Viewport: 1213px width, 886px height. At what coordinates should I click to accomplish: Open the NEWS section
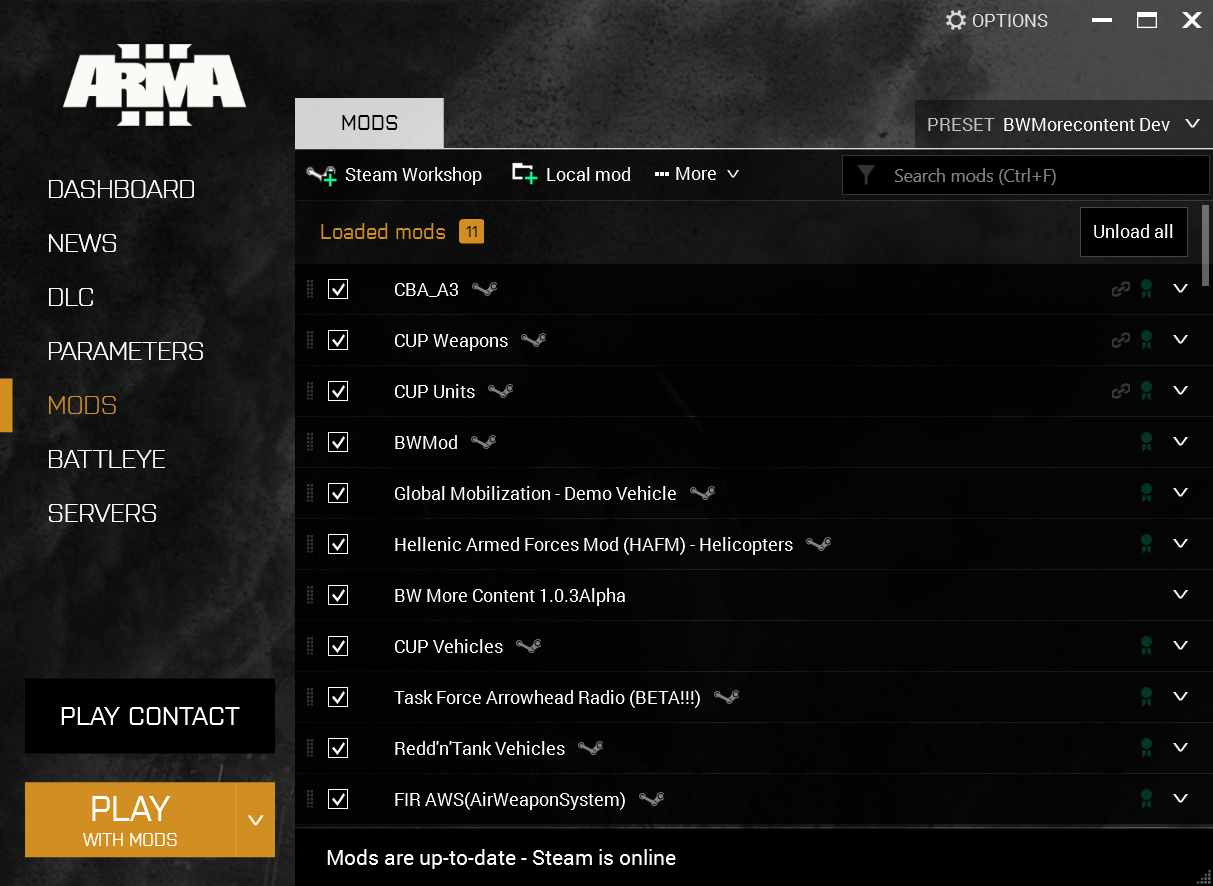pos(82,243)
